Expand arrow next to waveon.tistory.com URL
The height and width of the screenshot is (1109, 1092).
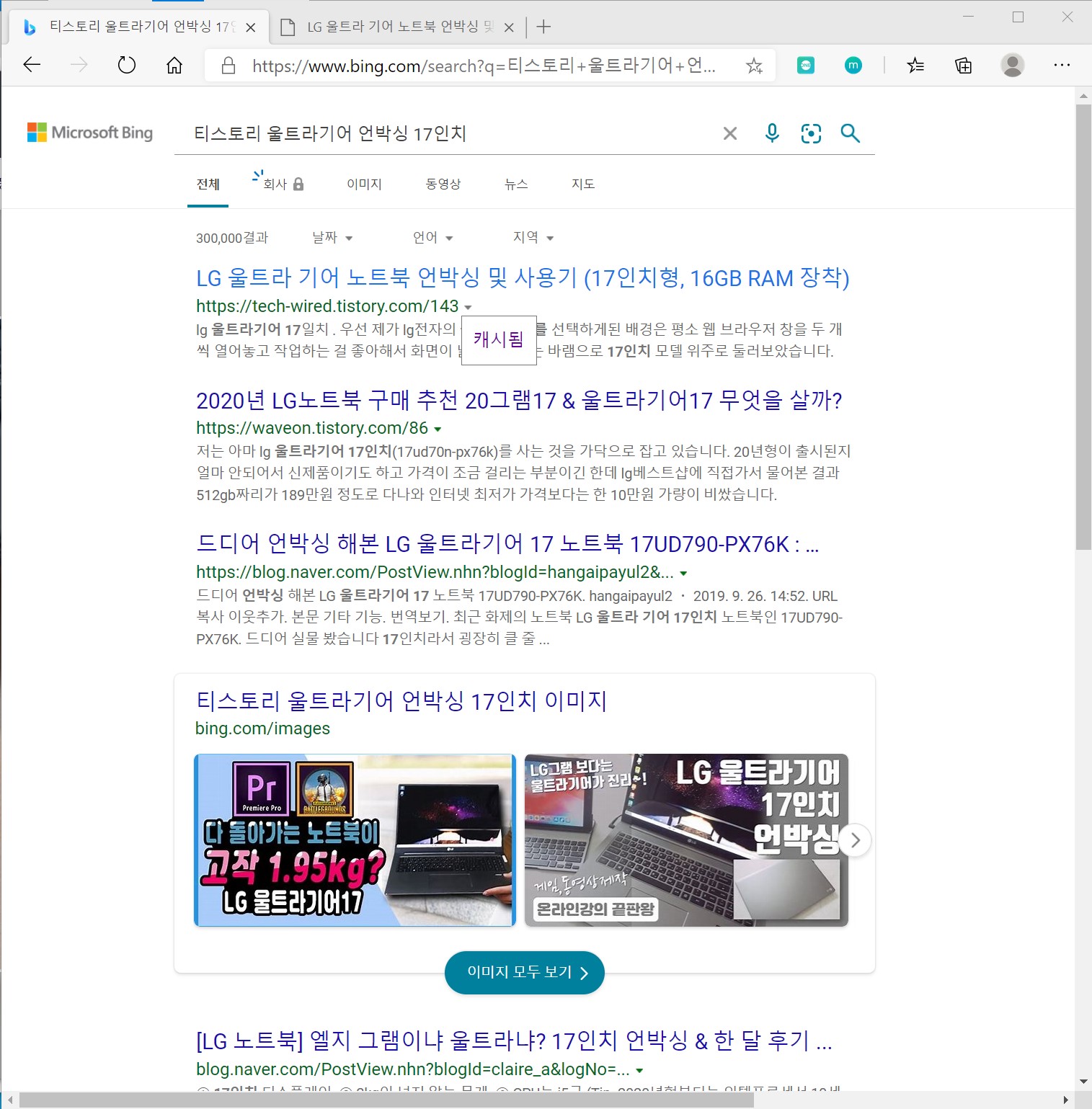(438, 429)
